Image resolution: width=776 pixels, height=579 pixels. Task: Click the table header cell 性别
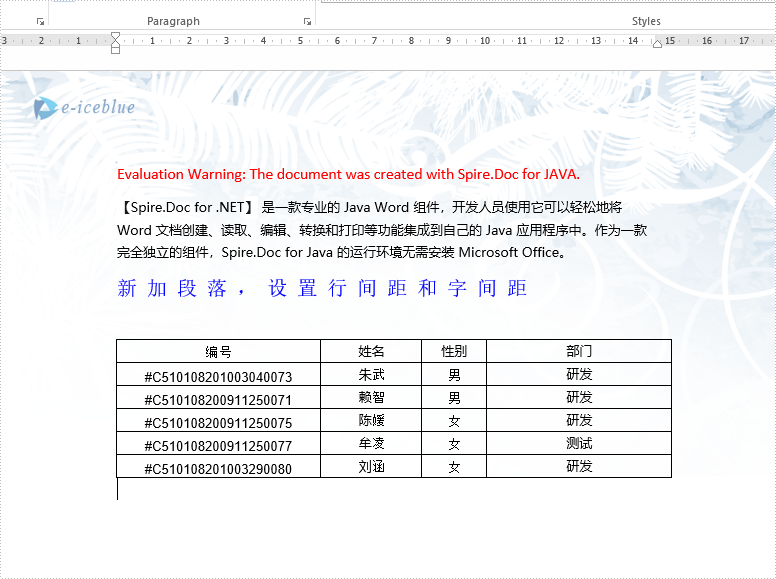point(454,351)
